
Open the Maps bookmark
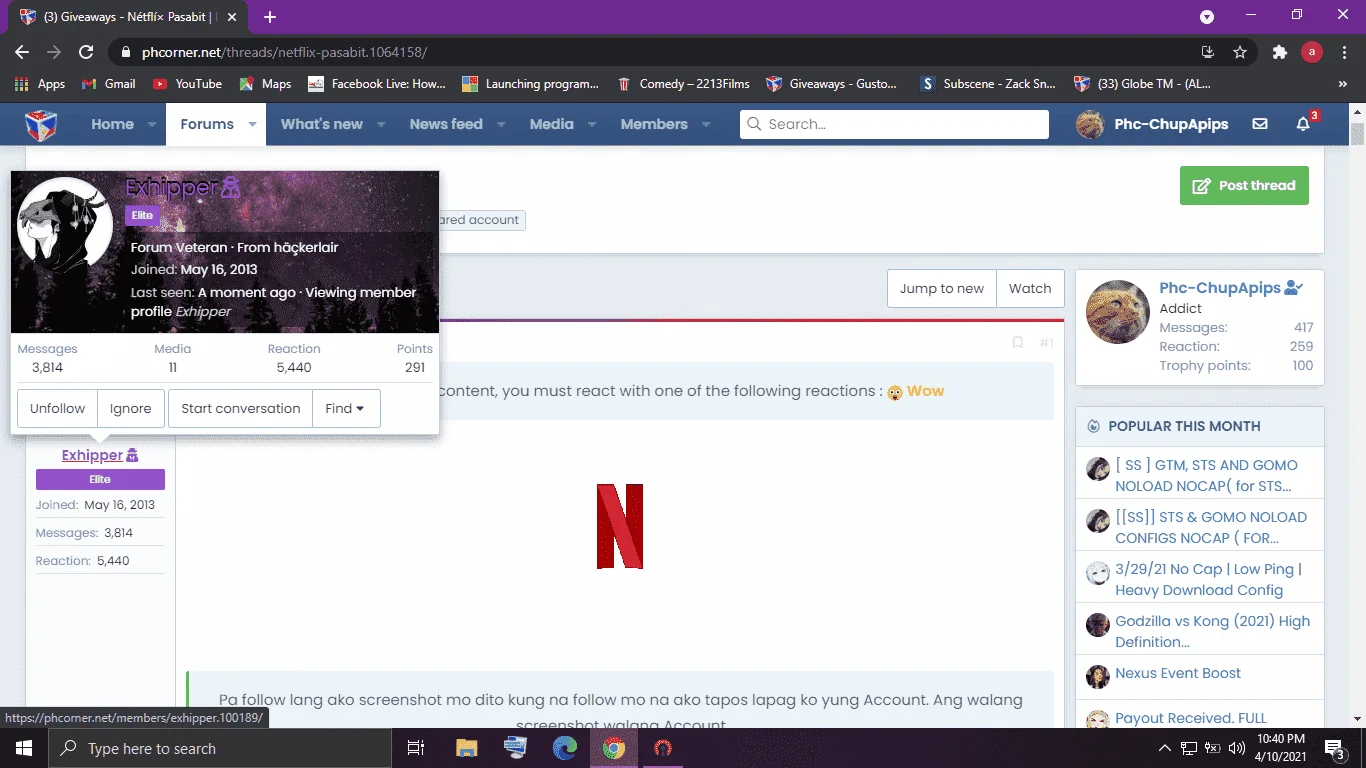265,84
